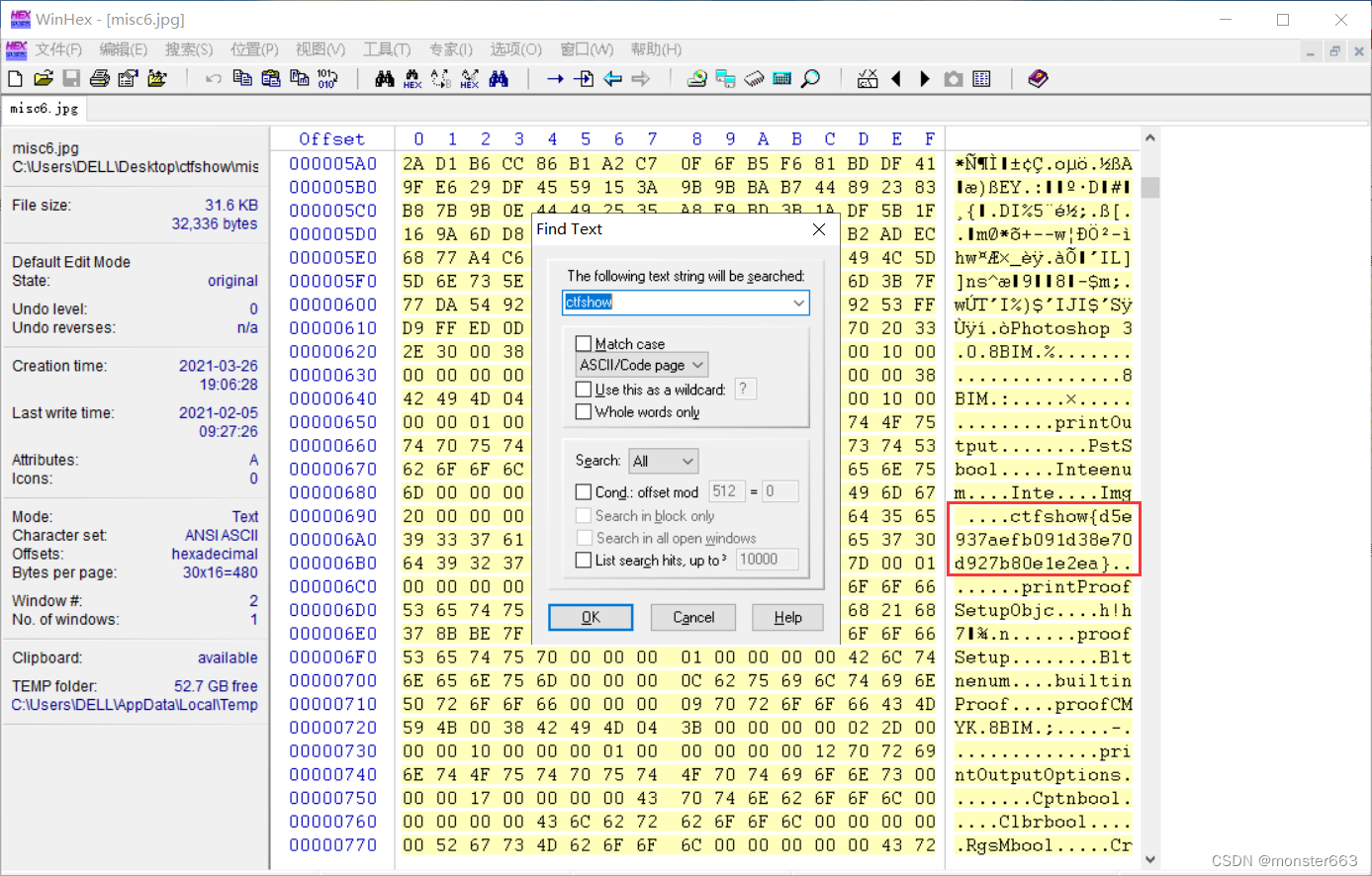This screenshot has height=876, width=1372.
Task: Confirm search with the OK button
Action: (591, 617)
